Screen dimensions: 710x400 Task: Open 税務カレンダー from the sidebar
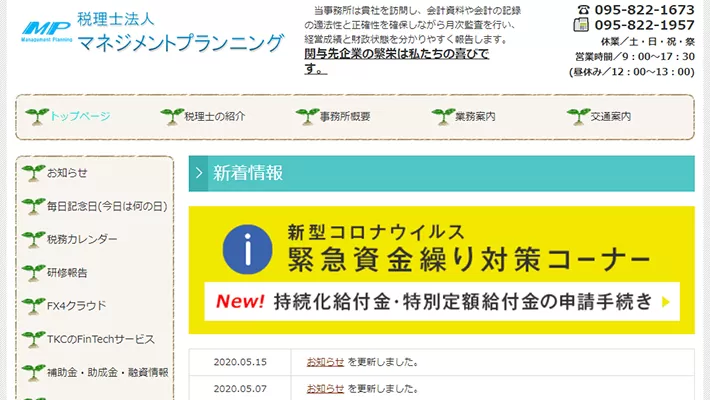[x=81, y=239]
